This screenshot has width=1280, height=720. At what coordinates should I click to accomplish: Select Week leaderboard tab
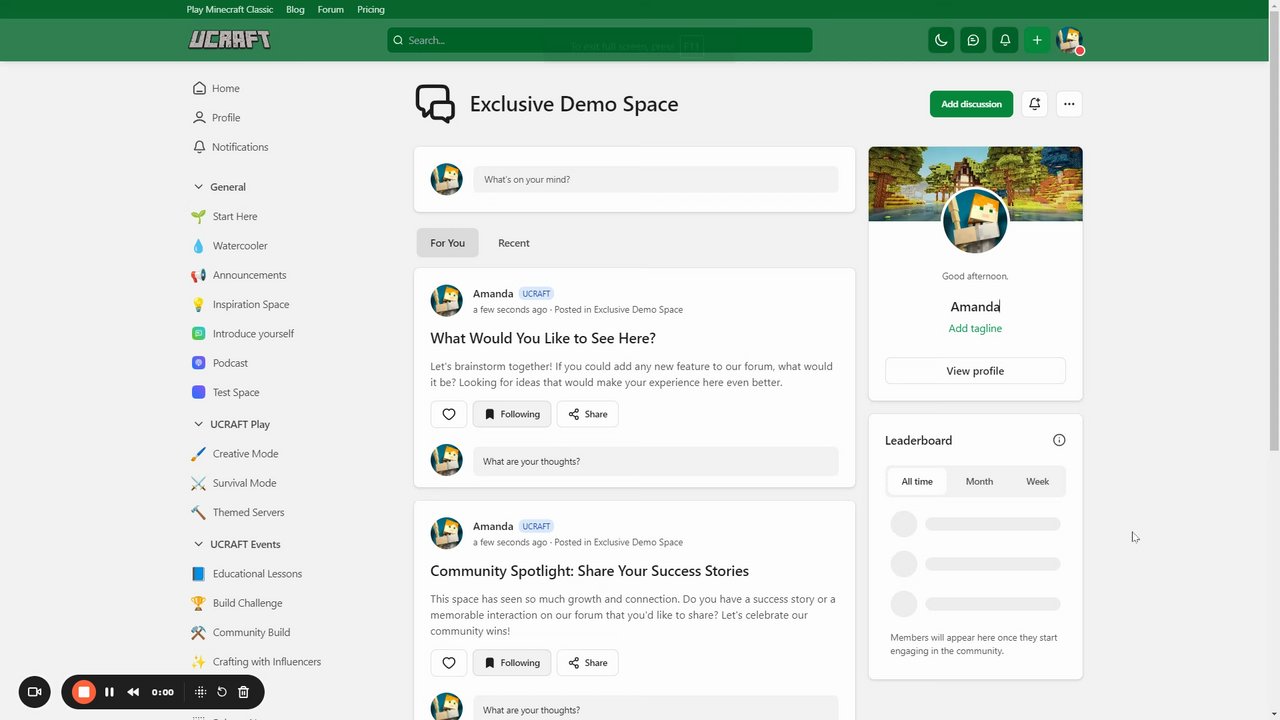(x=1037, y=481)
